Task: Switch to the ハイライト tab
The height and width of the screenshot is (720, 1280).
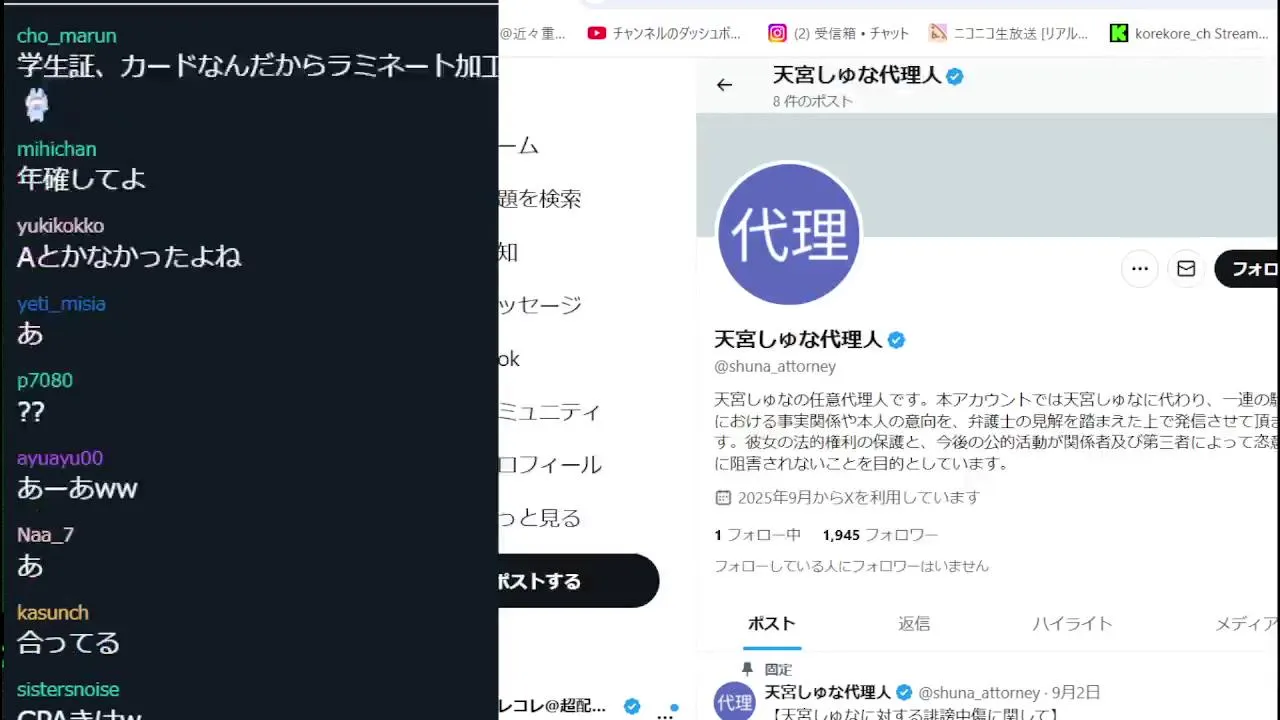Action: point(1072,624)
